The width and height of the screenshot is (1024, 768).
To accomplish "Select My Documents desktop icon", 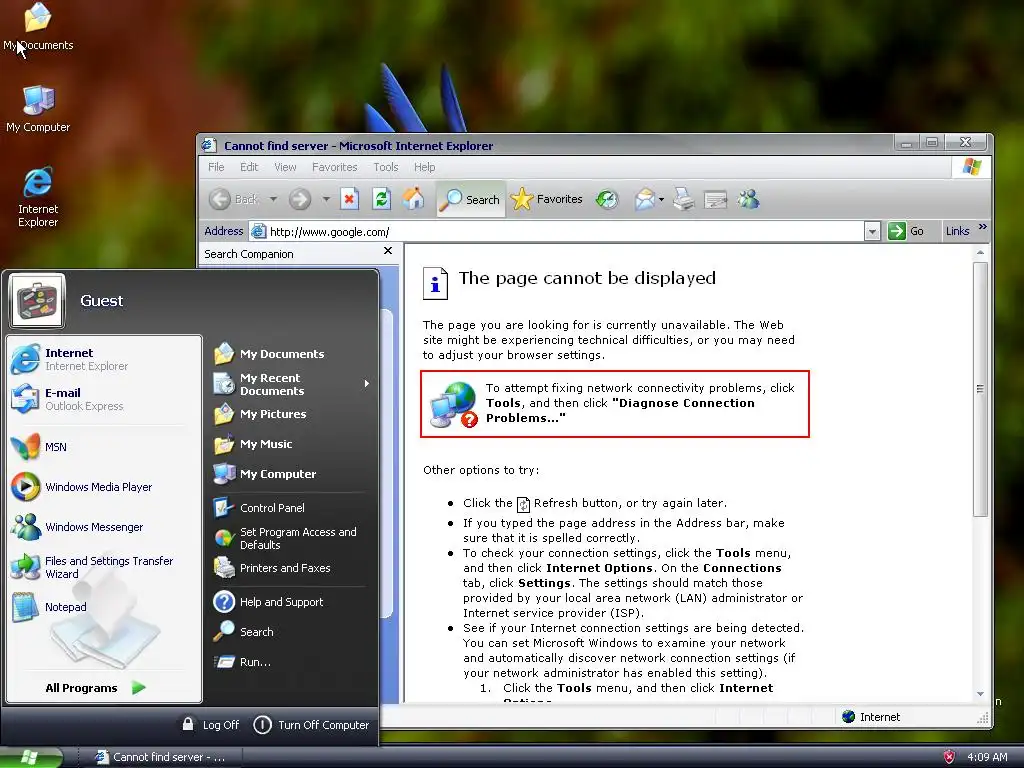I will coord(38,27).
